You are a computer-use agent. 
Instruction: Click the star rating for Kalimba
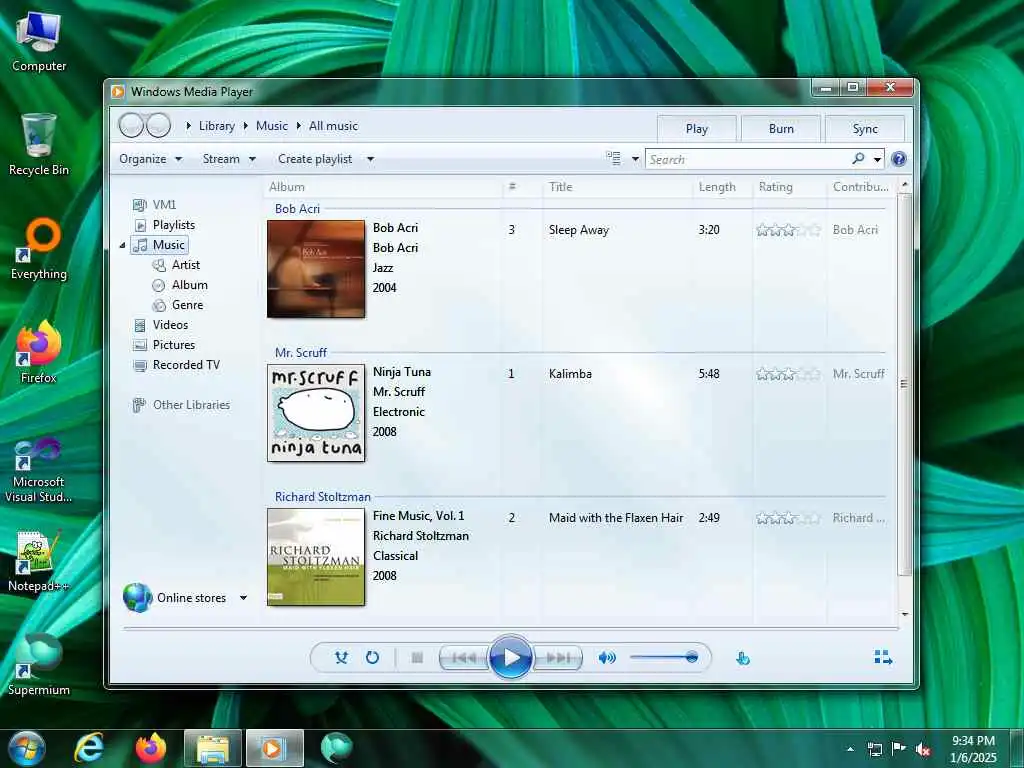tap(788, 374)
